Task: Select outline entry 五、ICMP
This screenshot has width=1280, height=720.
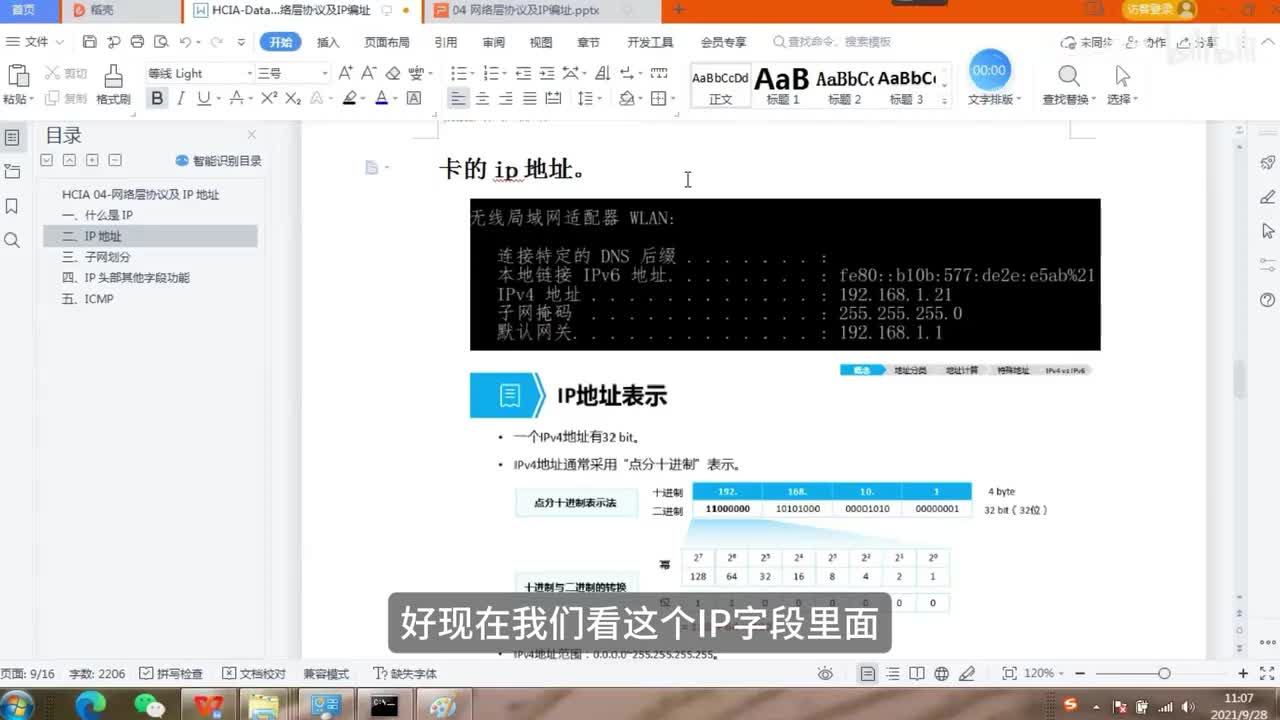Action: click(x=88, y=299)
